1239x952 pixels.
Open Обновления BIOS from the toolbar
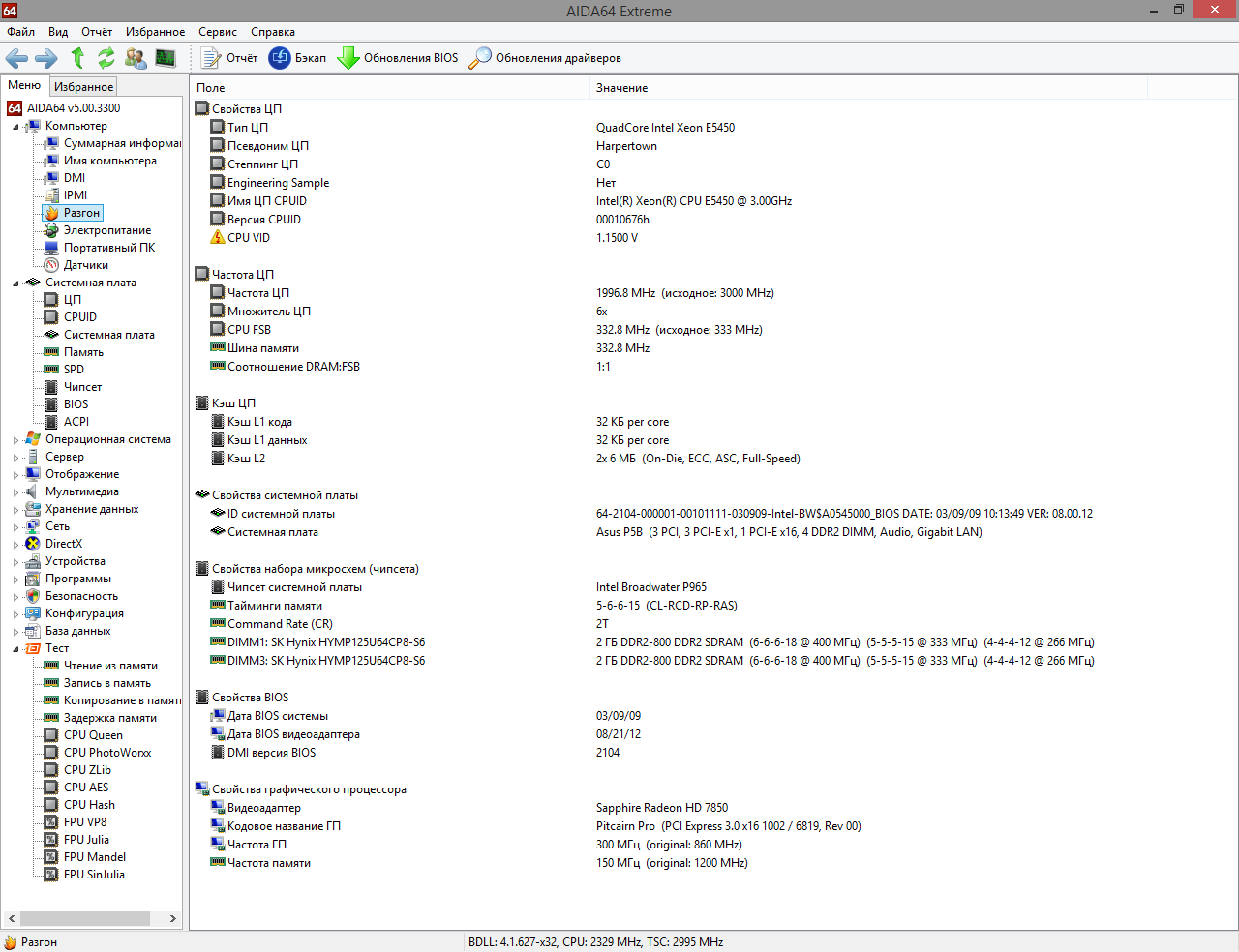click(398, 58)
